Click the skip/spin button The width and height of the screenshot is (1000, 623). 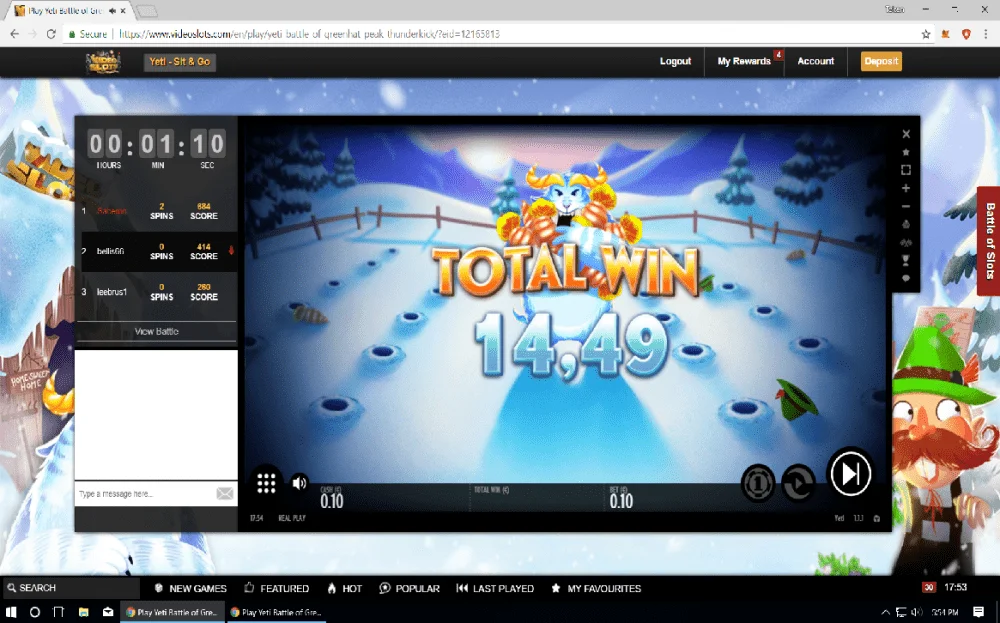[x=850, y=474]
